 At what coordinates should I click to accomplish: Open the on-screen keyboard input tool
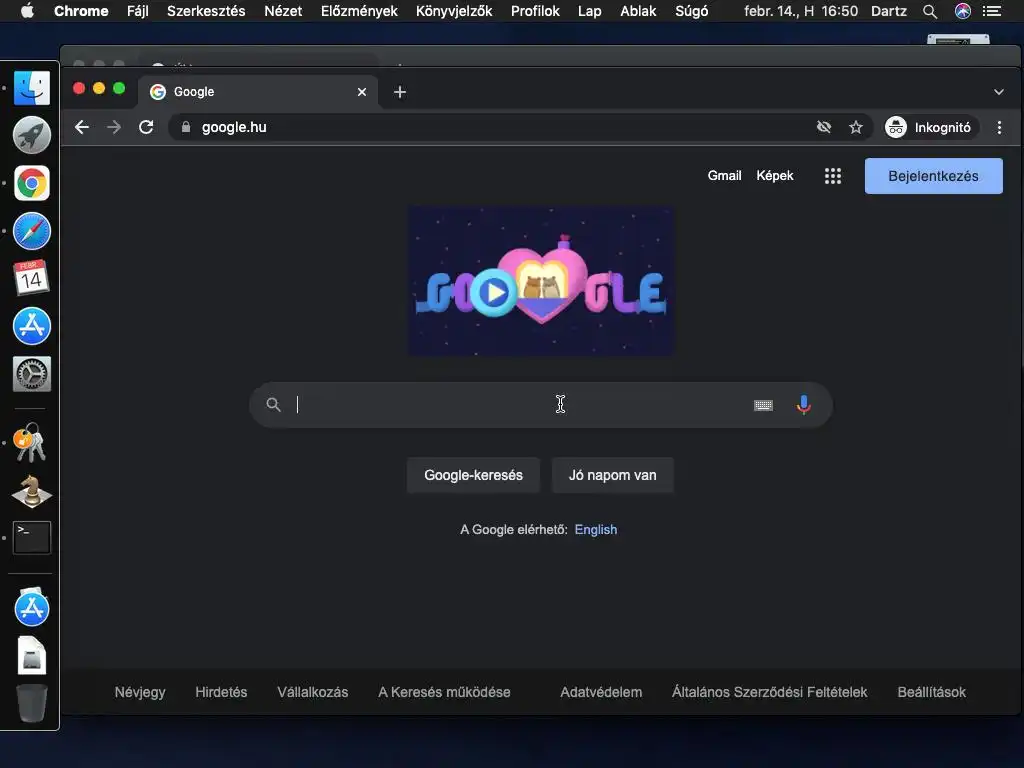point(763,406)
